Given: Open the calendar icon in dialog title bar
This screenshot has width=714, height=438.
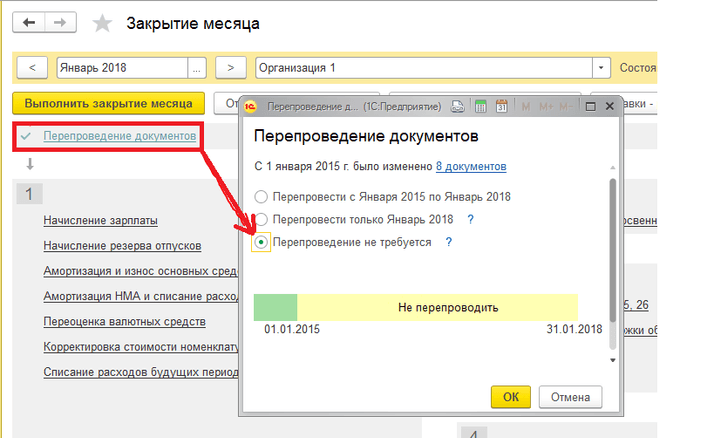Looking at the screenshot, I should point(502,105).
